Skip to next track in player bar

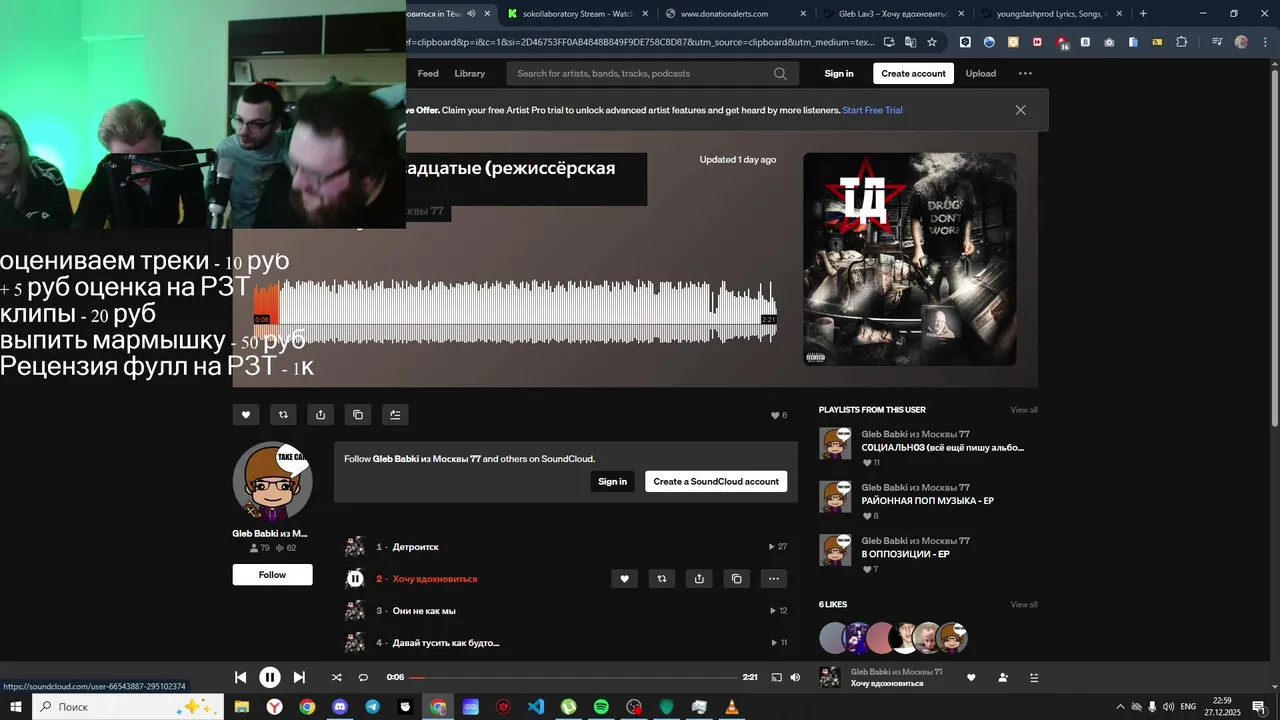tap(299, 677)
